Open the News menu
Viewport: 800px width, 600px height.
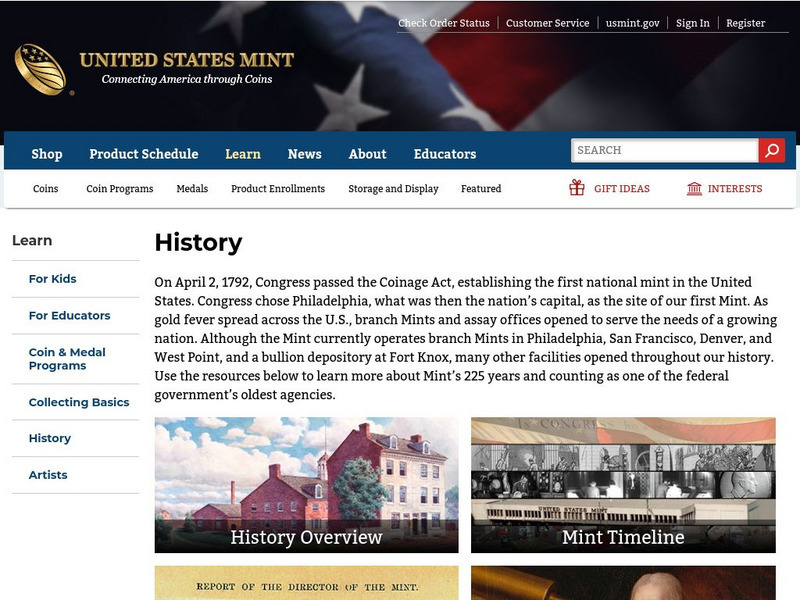click(305, 154)
